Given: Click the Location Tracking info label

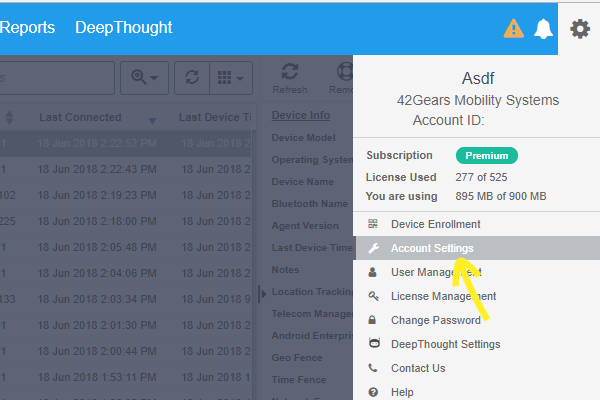Looking at the screenshot, I should [x=312, y=292].
